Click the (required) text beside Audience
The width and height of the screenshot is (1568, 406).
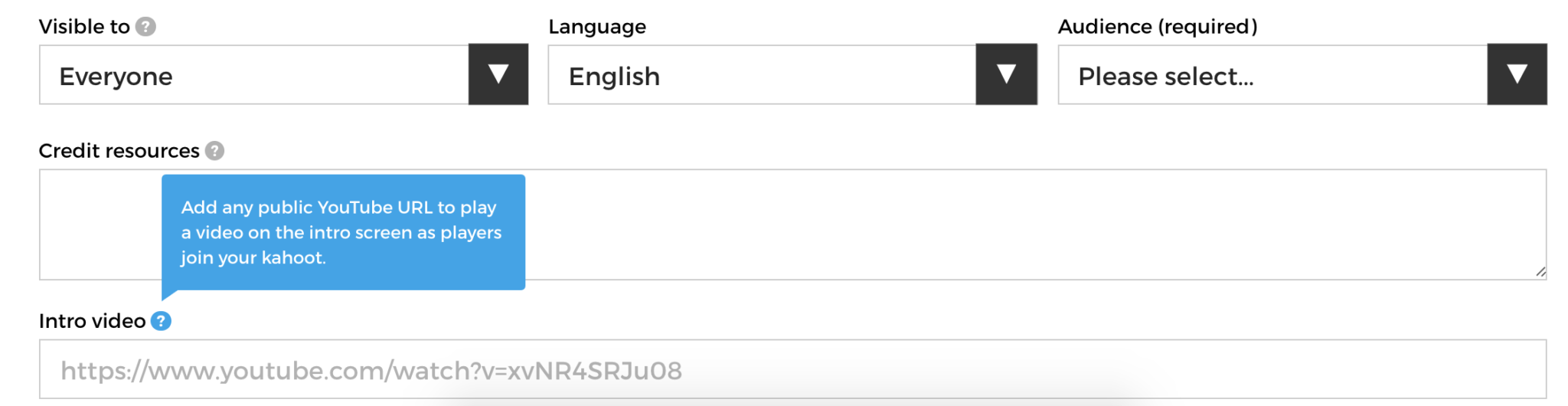tap(1207, 27)
